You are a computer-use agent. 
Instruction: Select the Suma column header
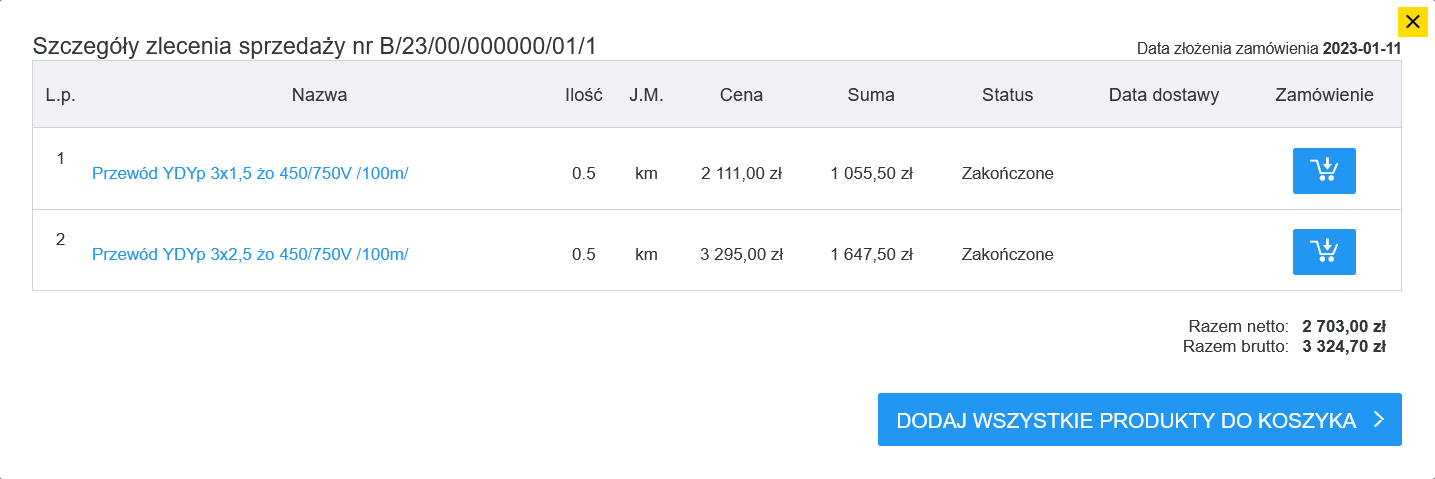click(x=871, y=96)
